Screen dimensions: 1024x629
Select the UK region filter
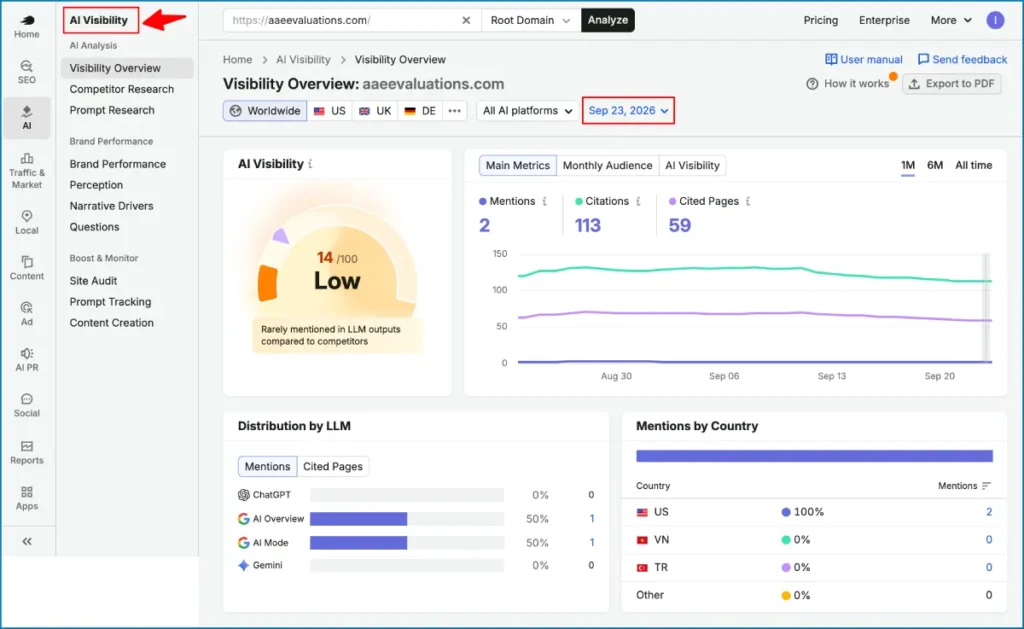tap(376, 110)
